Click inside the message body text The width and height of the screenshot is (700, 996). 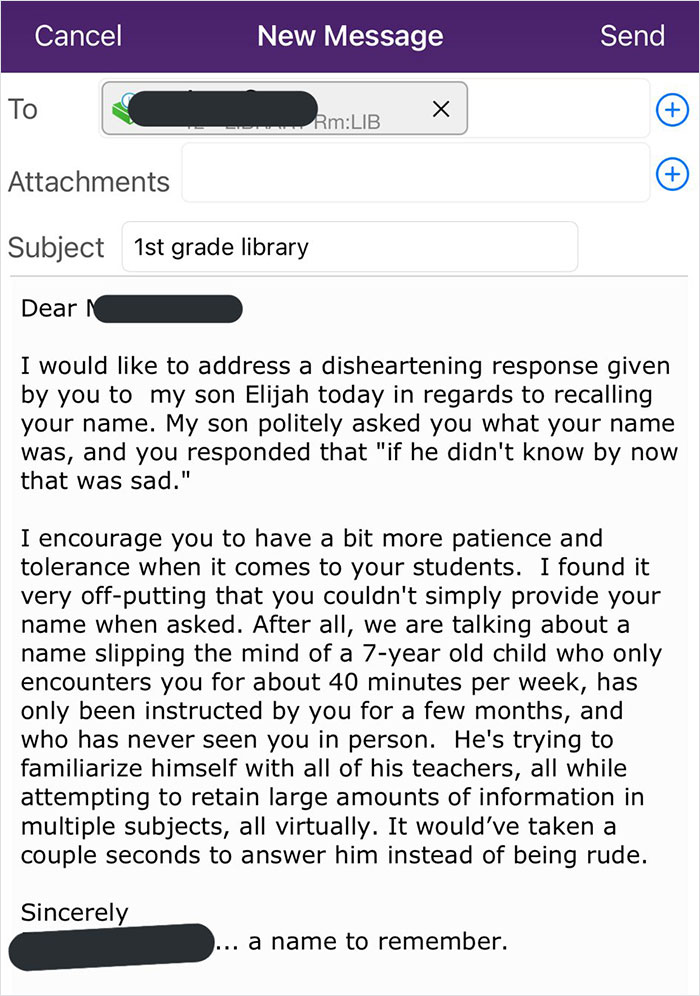[x=350, y=600]
